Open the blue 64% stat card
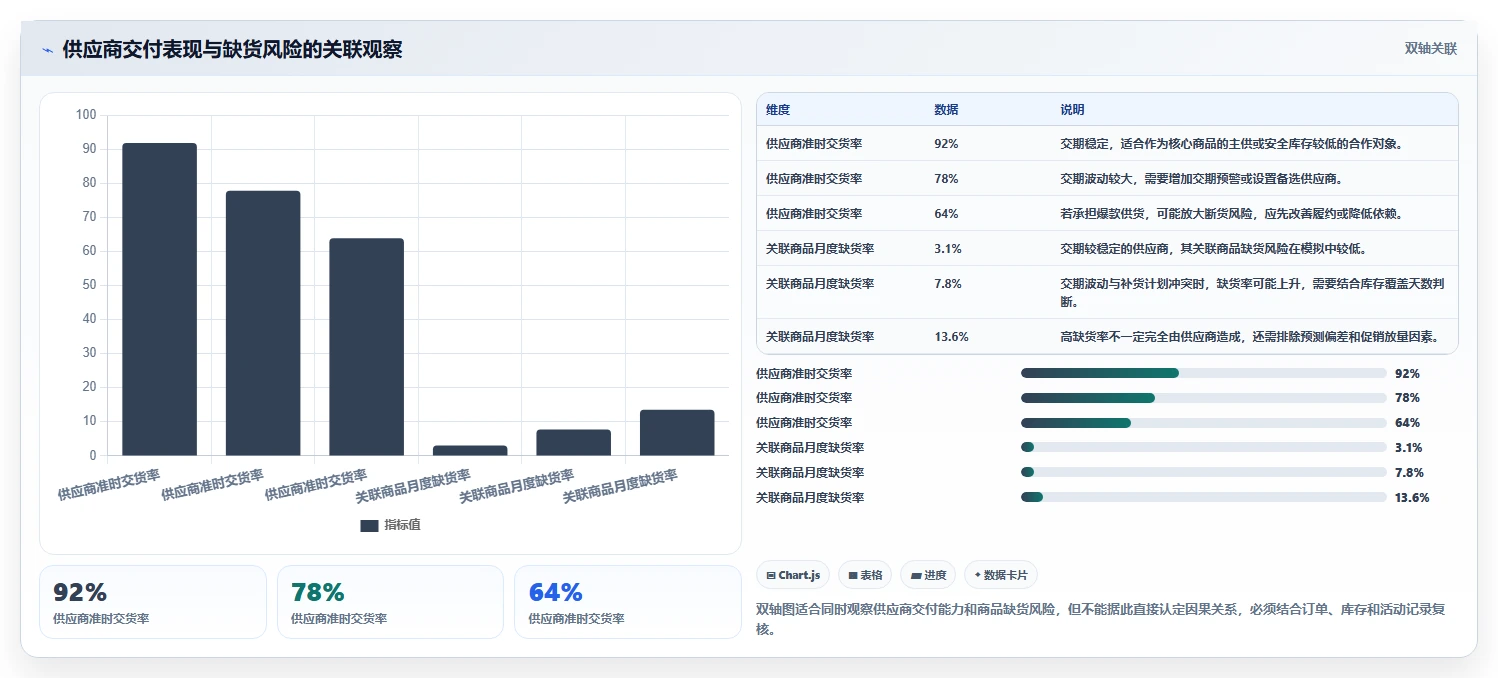This screenshot has width=1498, height=678. coord(628,602)
